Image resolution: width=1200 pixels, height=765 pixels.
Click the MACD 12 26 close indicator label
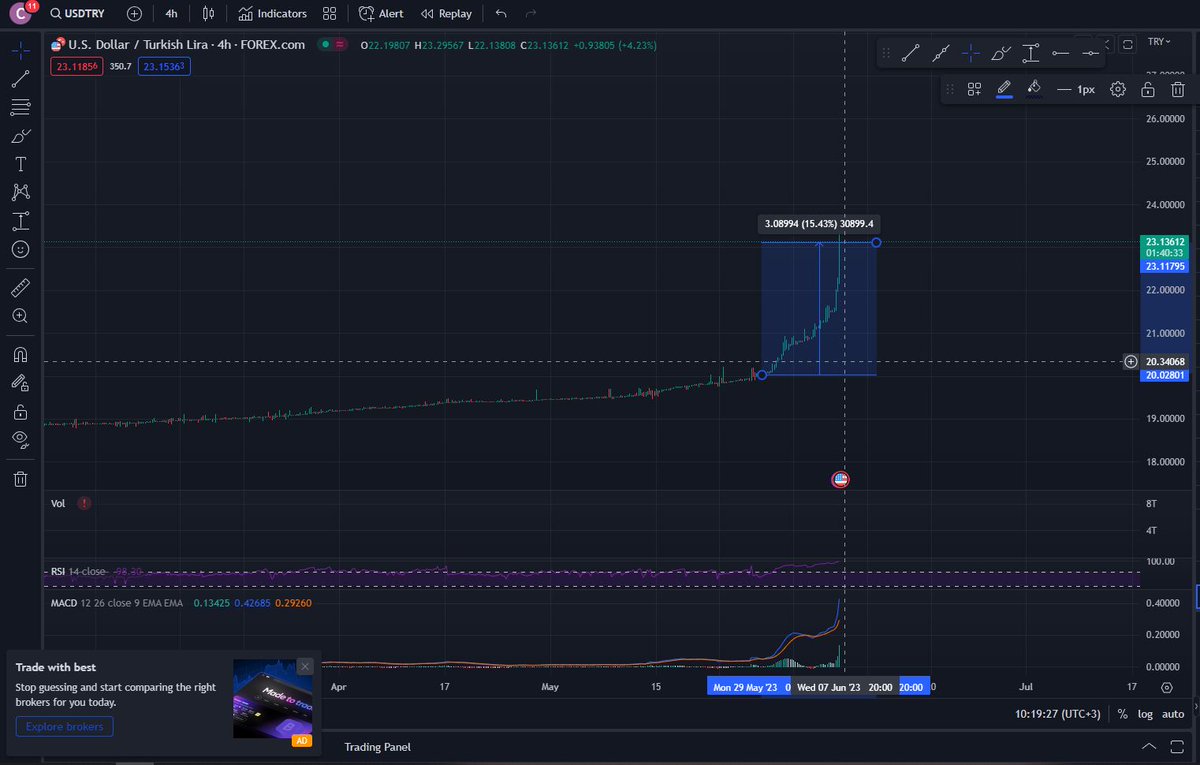[x=118, y=603]
